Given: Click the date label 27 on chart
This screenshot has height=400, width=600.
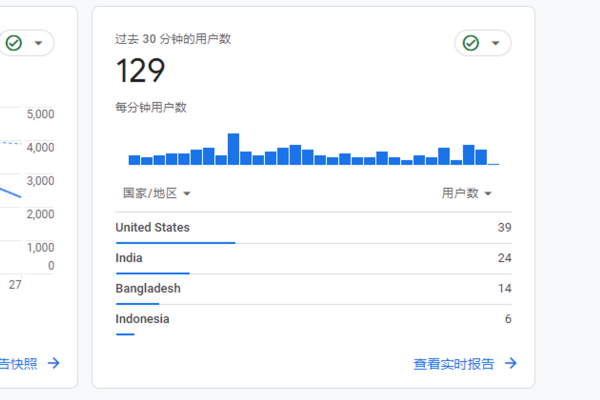Looking at the screenshot, I should (x=15, y=285).
